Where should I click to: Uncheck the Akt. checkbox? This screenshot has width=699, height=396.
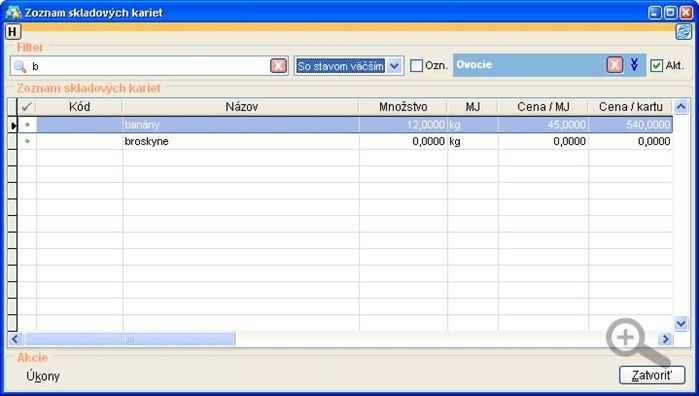656,66
